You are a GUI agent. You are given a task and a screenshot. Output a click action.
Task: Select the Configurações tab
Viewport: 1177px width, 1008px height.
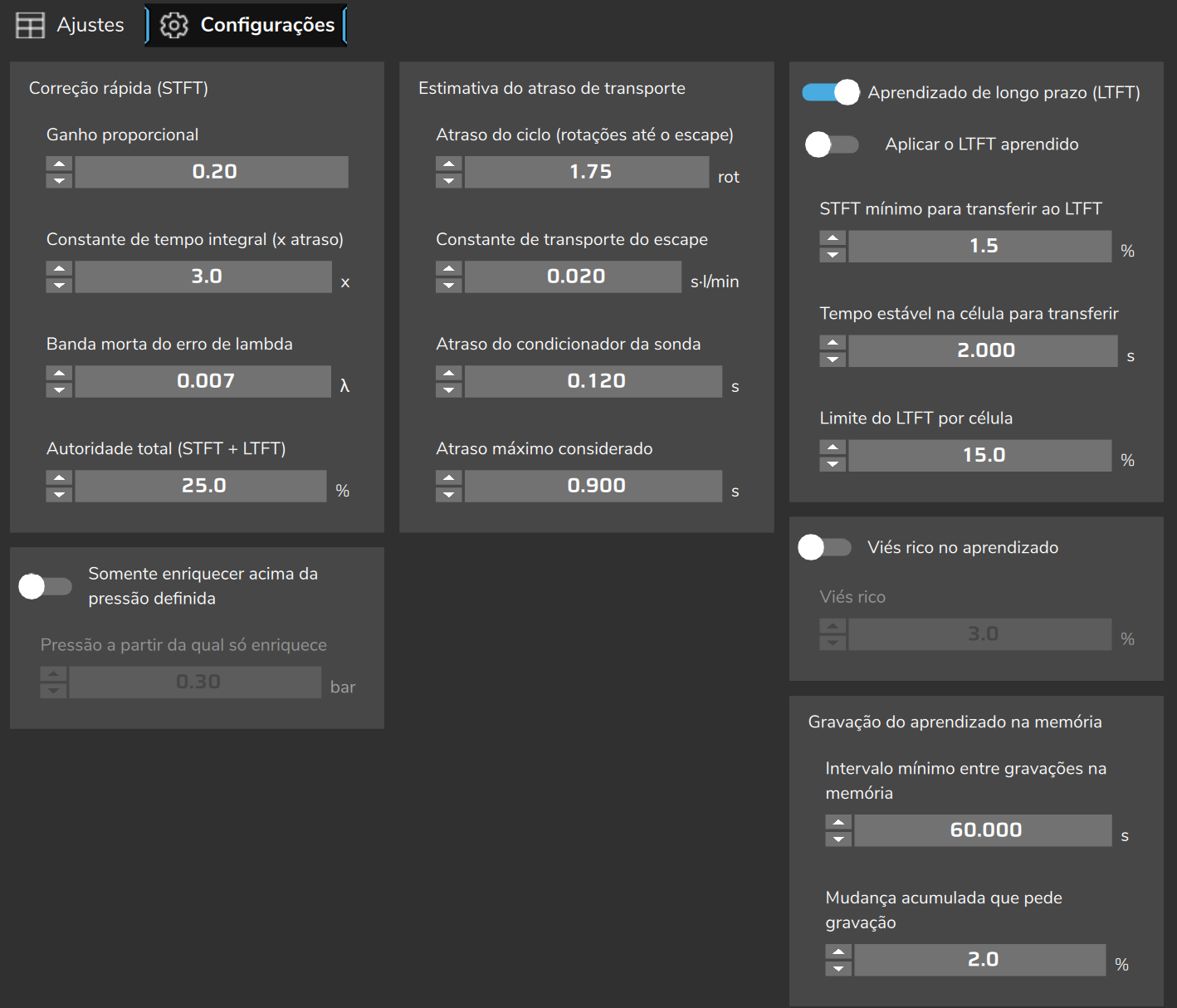(x=247, y=25)
